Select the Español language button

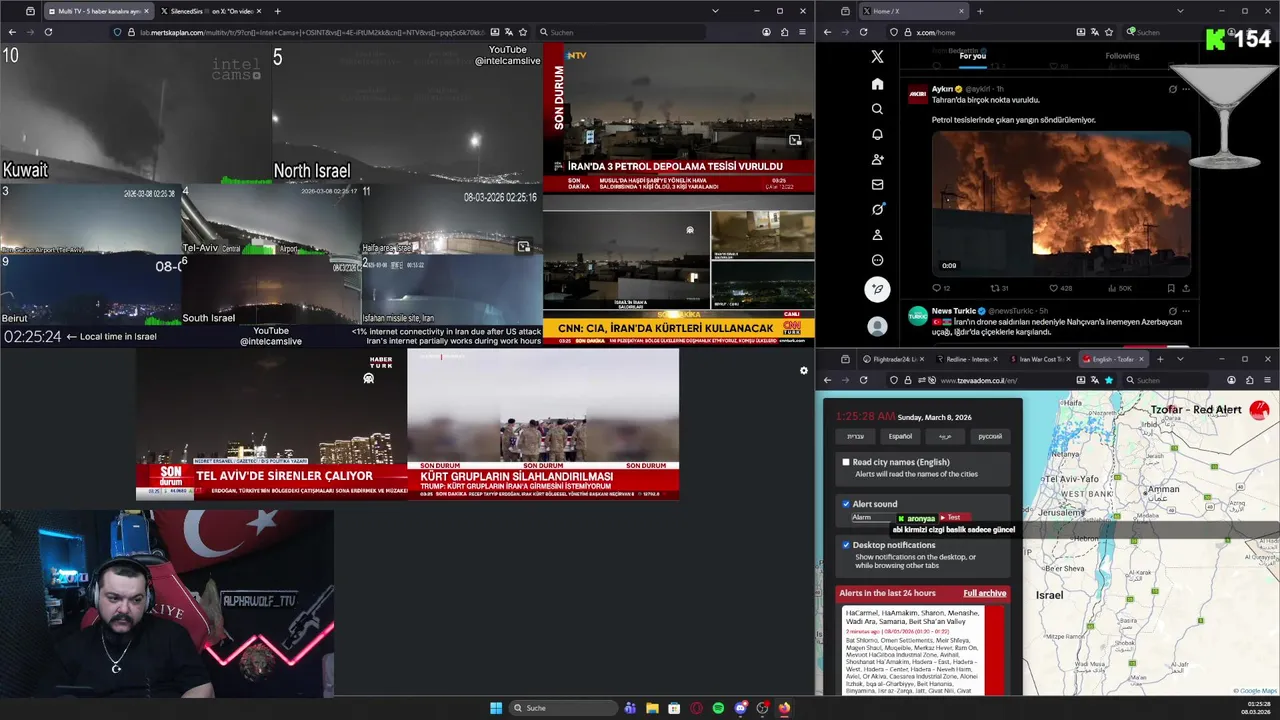pos(900,436)
